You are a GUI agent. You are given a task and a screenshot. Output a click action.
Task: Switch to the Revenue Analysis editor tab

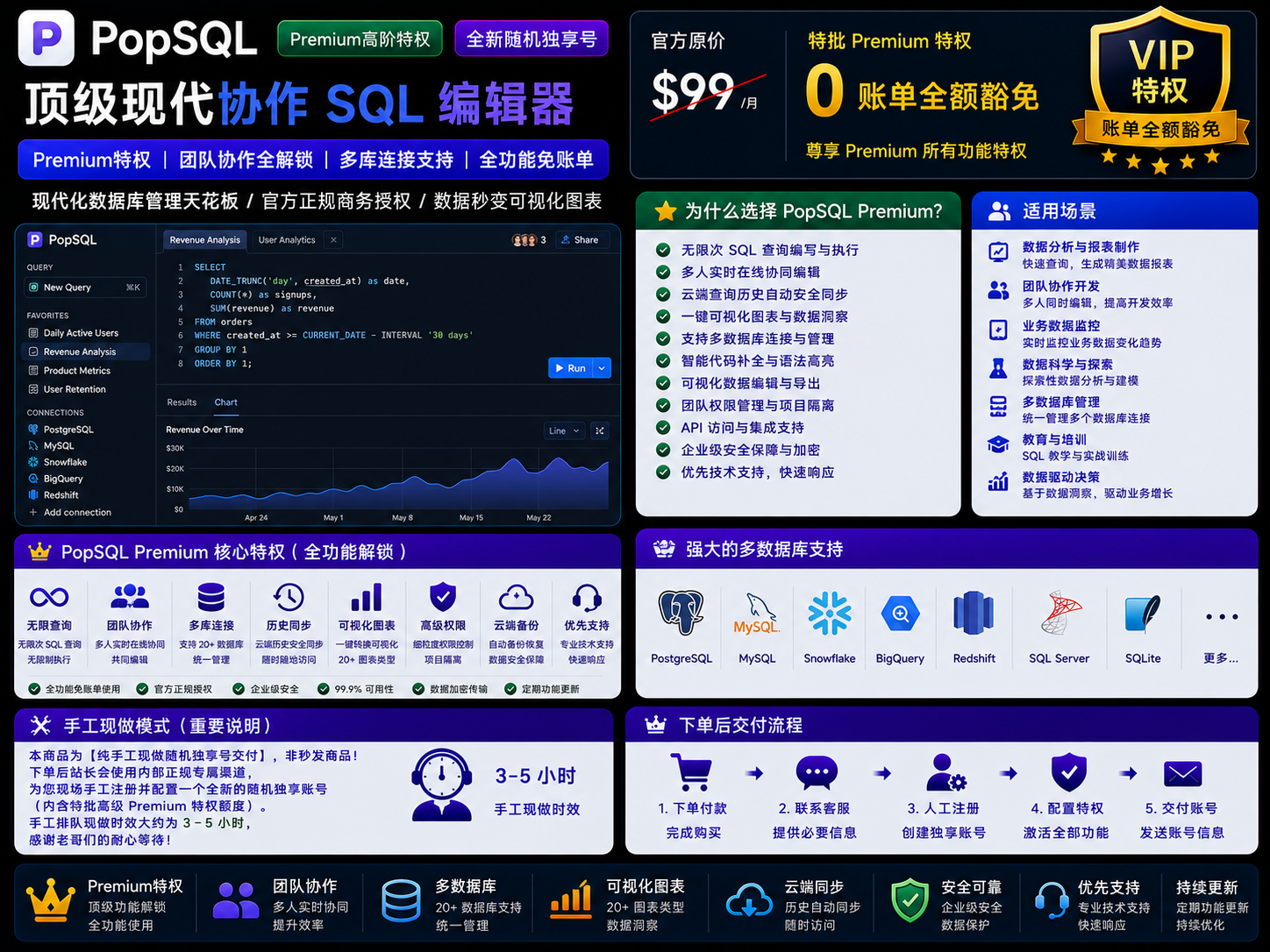[204, 239]
